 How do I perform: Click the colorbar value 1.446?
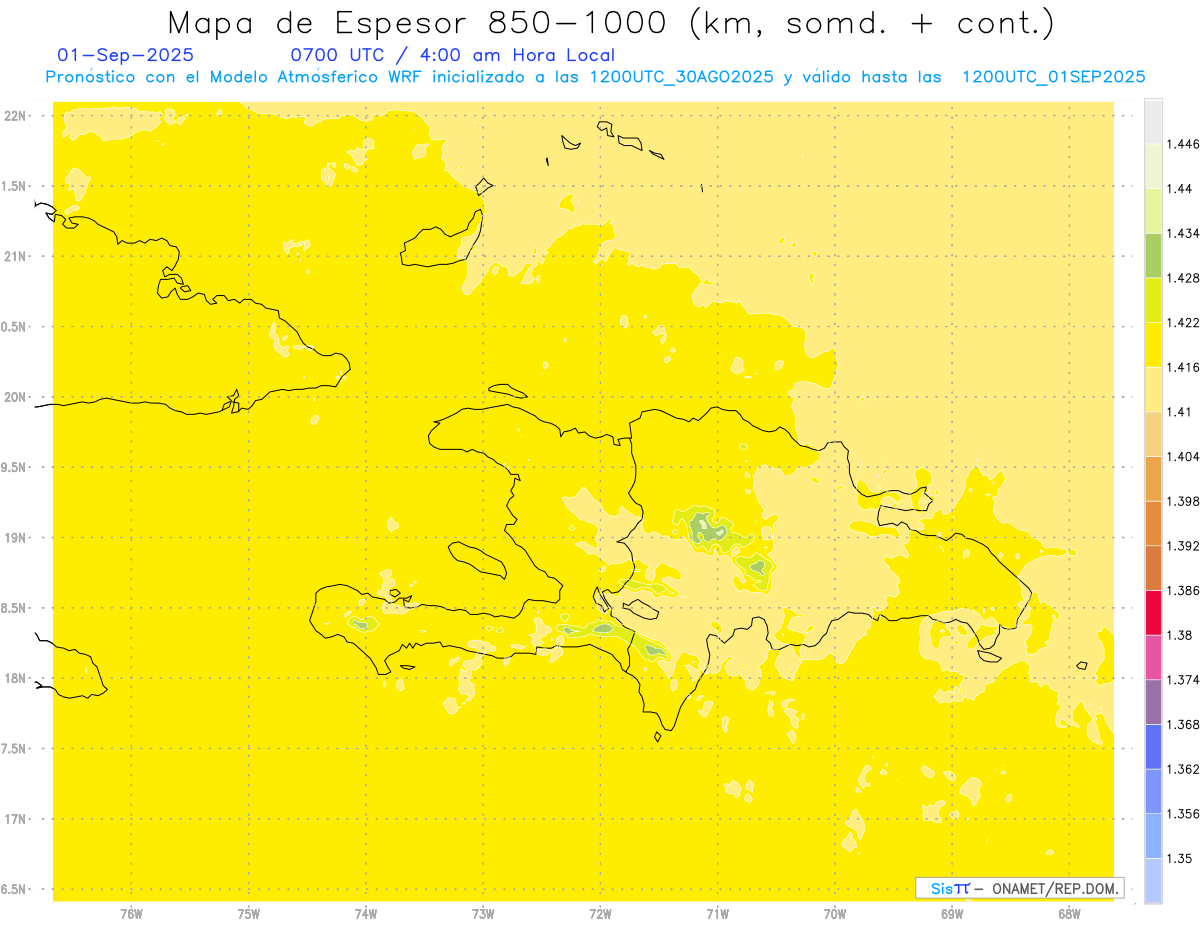(x=1185, y=144)
